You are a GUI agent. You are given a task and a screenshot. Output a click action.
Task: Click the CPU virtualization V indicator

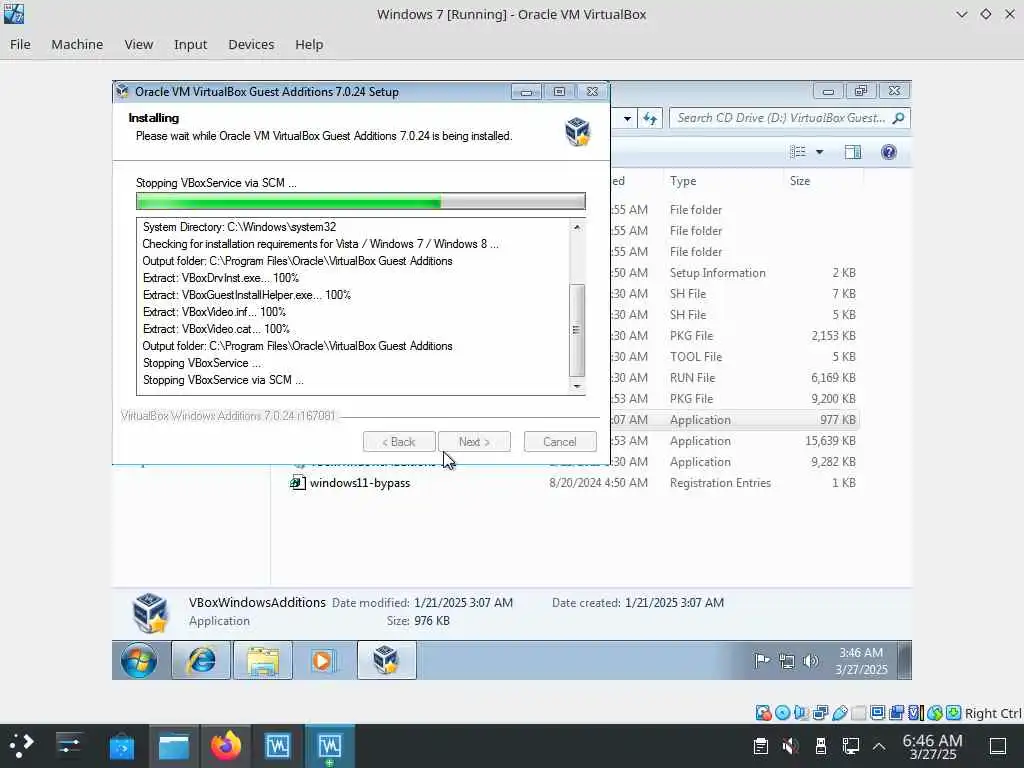click(x=916, y=713)
